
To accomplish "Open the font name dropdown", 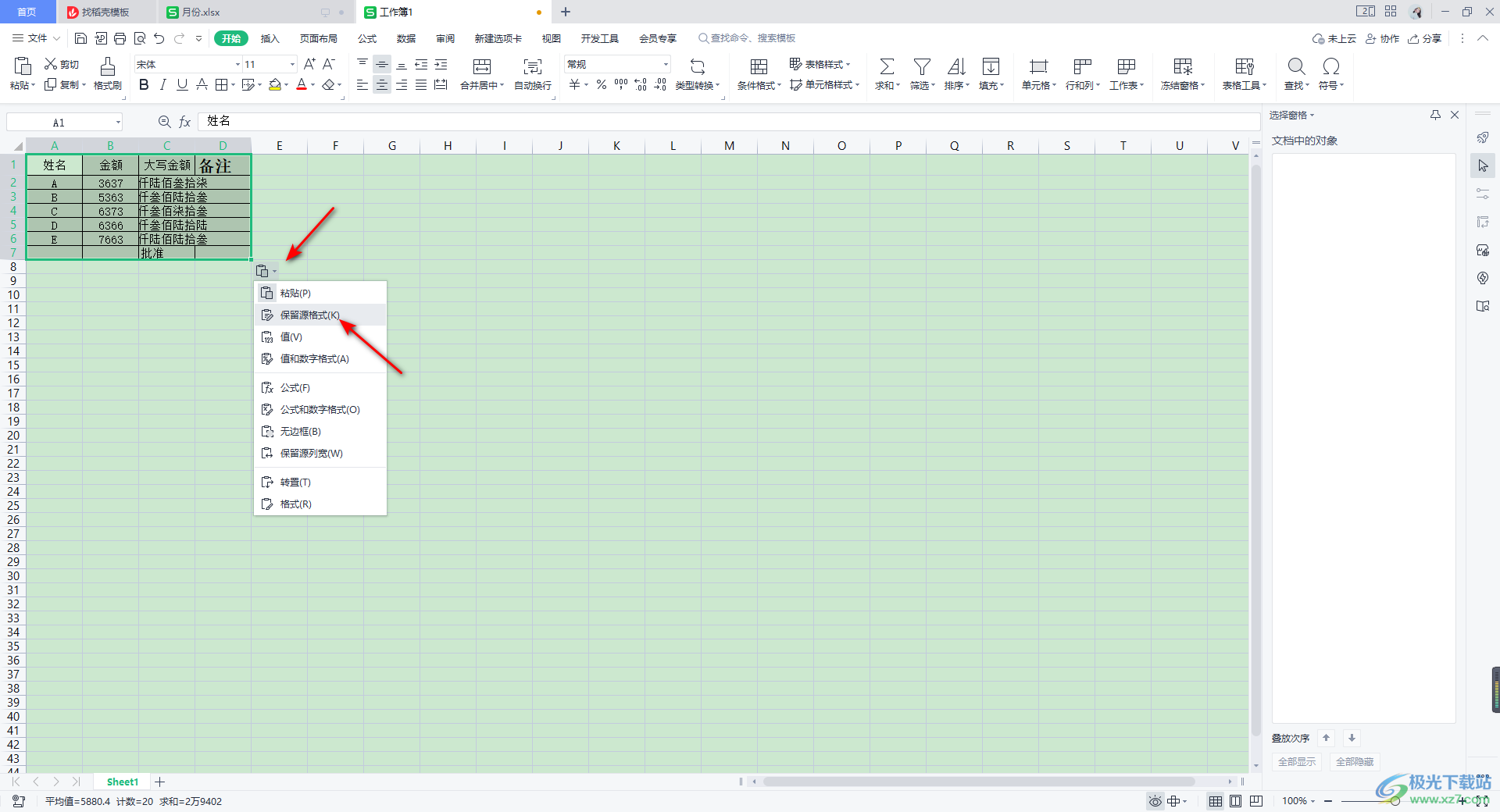I will pyautogui.click(x=237, y=64).
